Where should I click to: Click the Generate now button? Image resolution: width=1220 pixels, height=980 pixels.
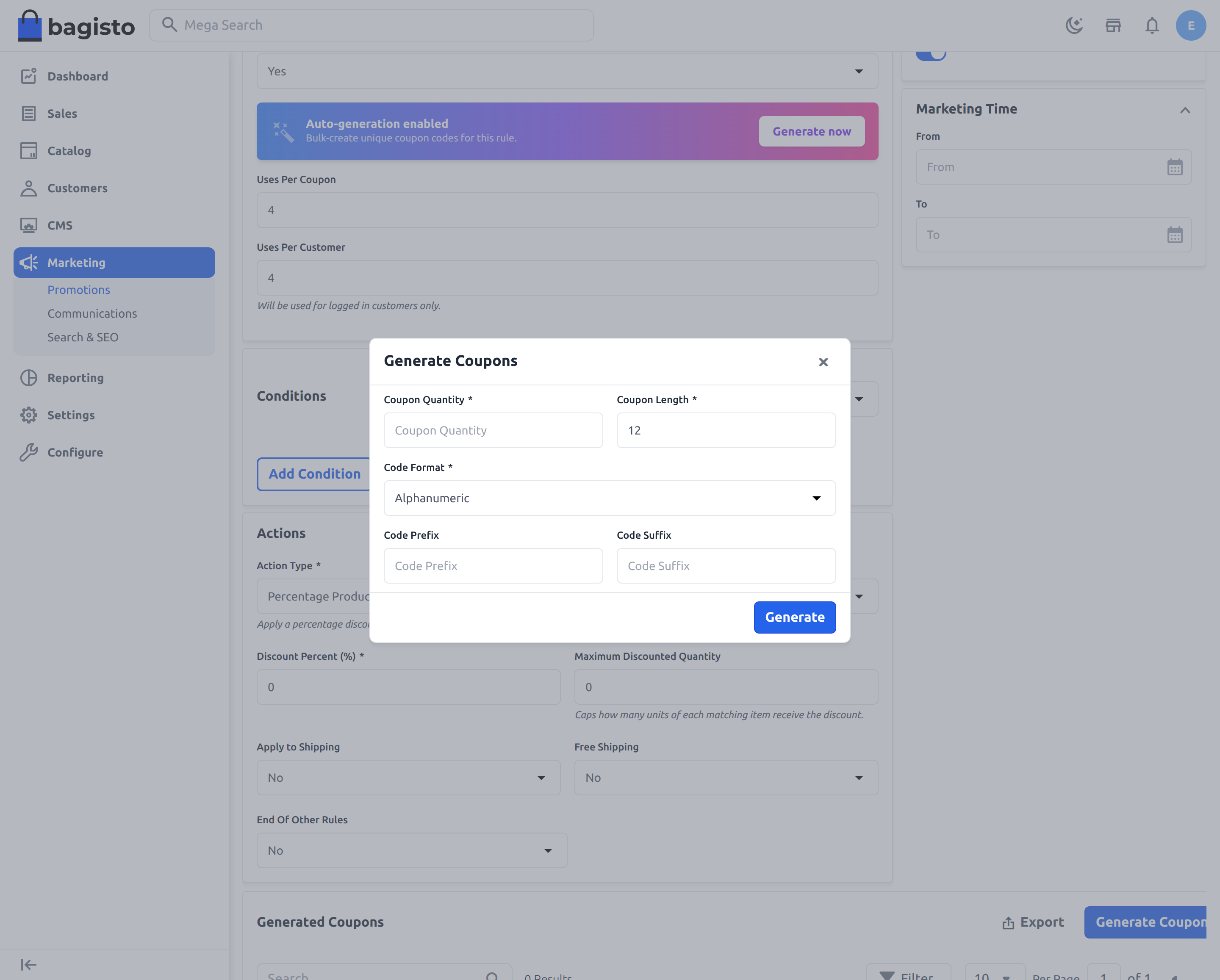click(812, 131)
